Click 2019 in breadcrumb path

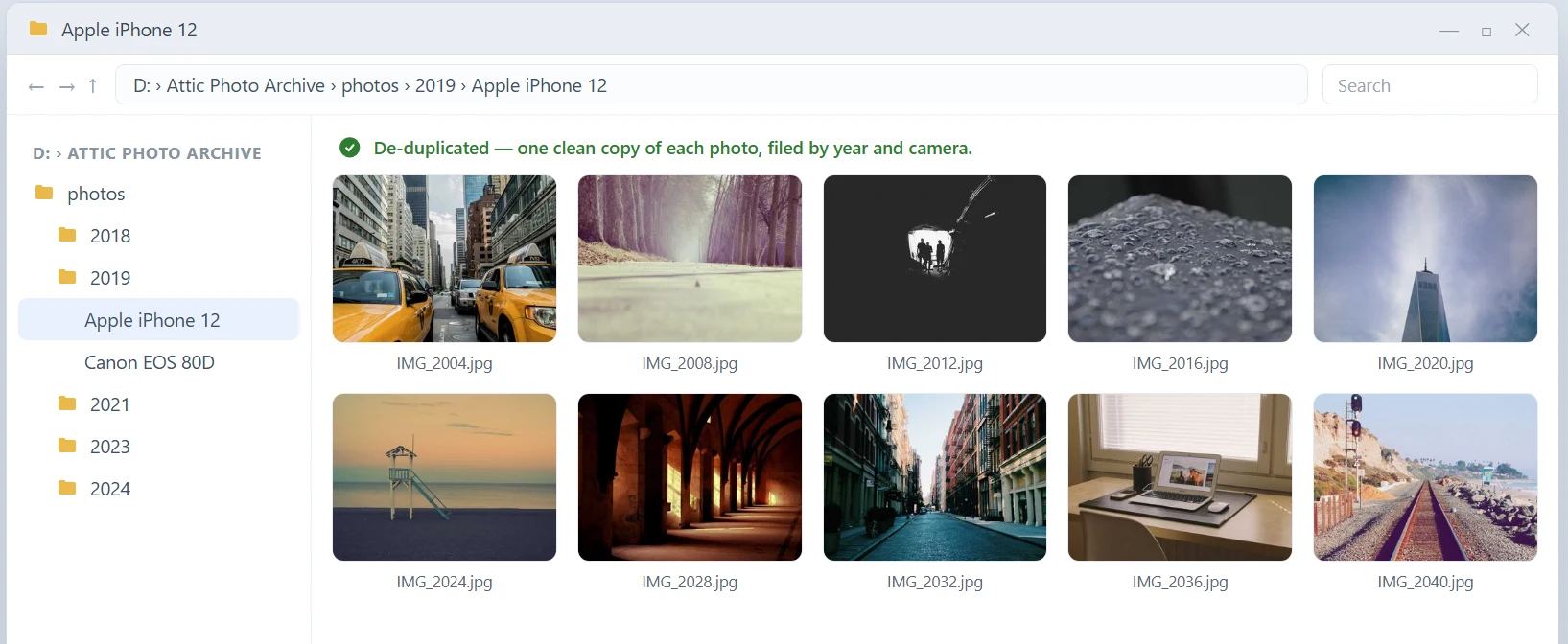coord(435,85)
